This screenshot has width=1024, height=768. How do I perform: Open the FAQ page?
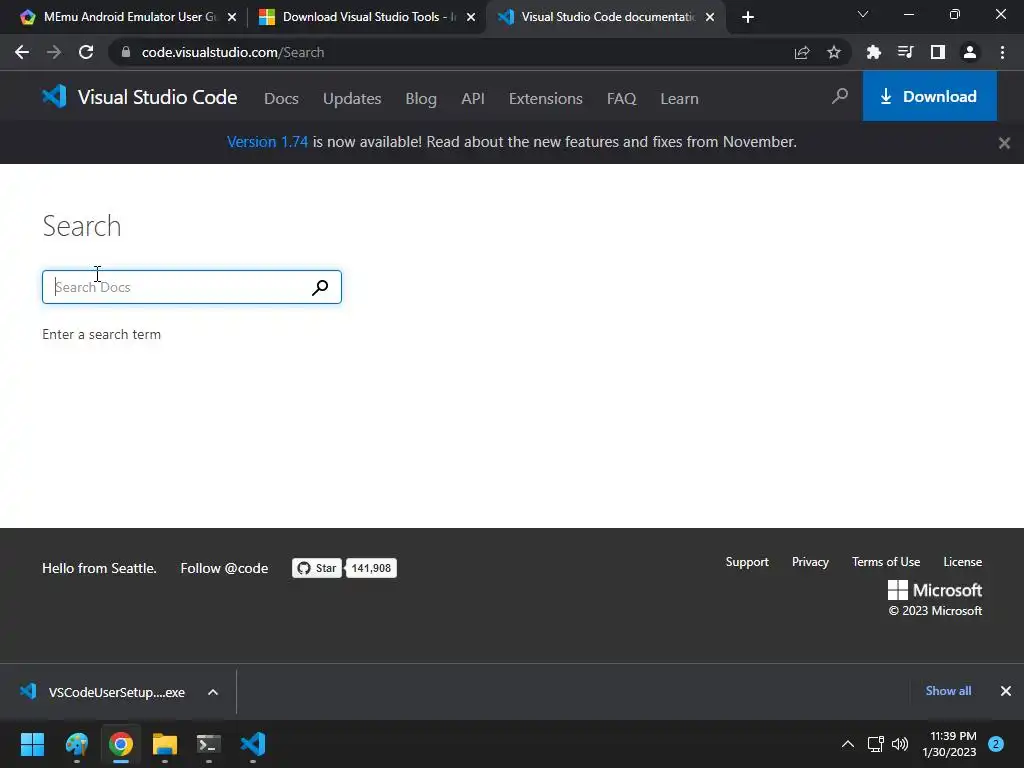click(x=621, y=99)
